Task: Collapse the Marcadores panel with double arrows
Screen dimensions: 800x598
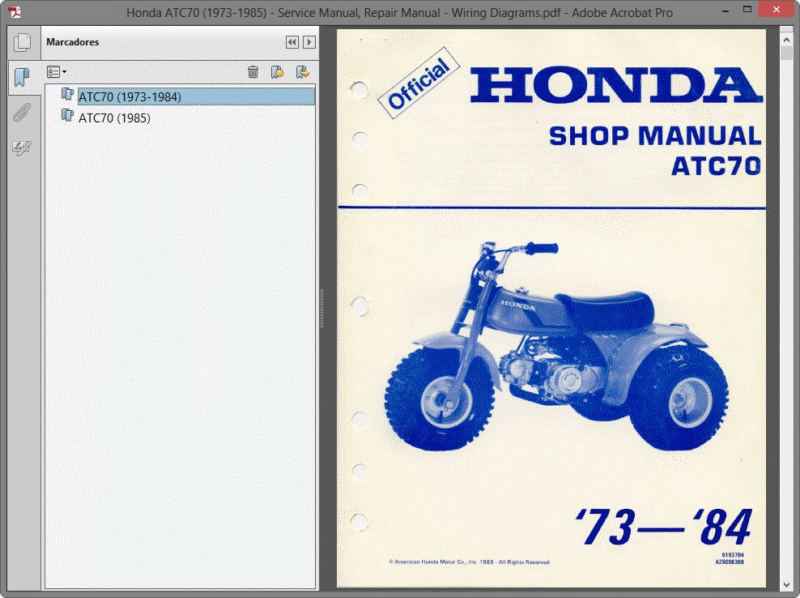Action: click(290, 42)
